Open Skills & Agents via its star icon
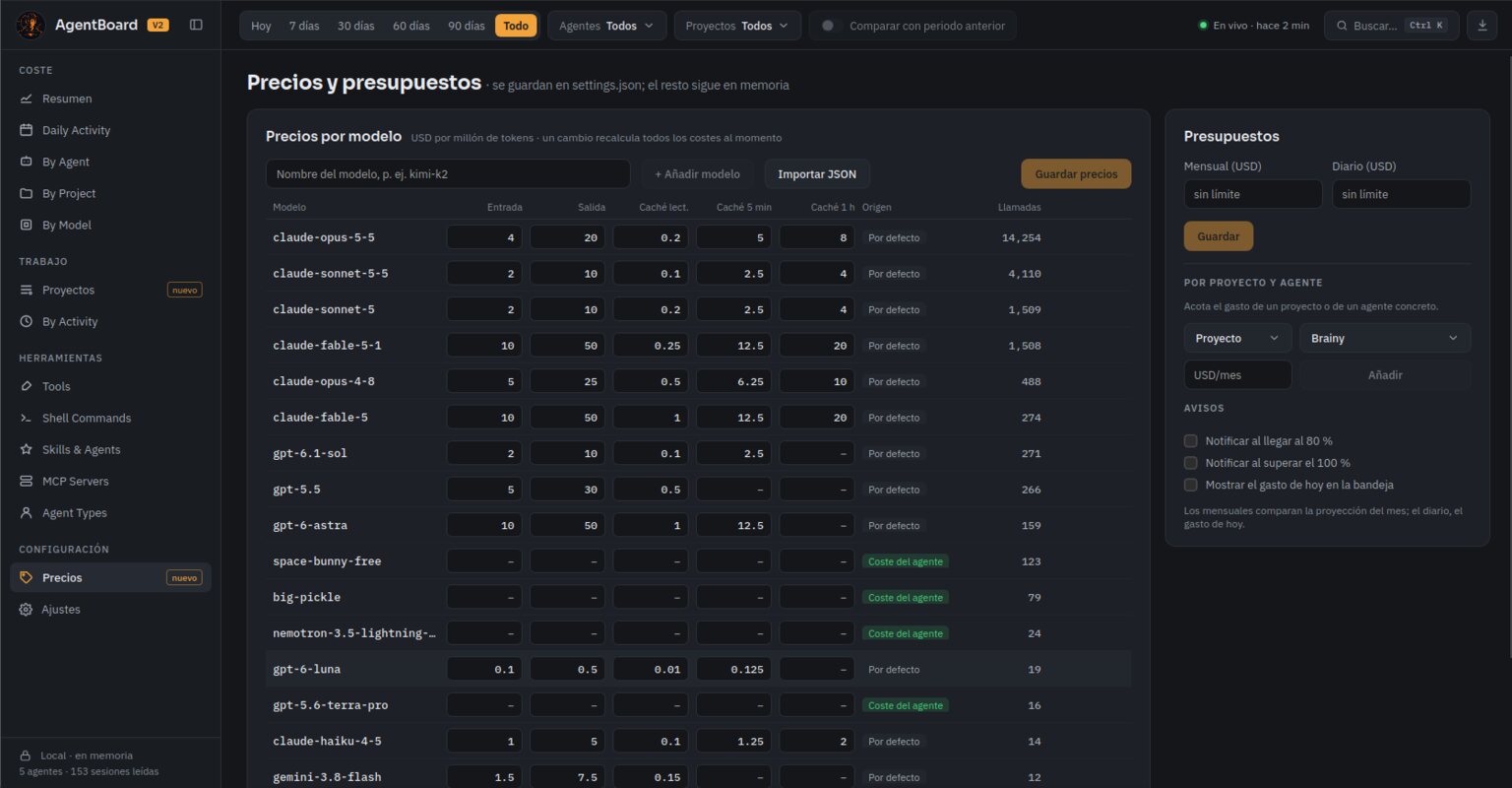The height and width of the screenshot is (788, 1512). tap(26, 449)
